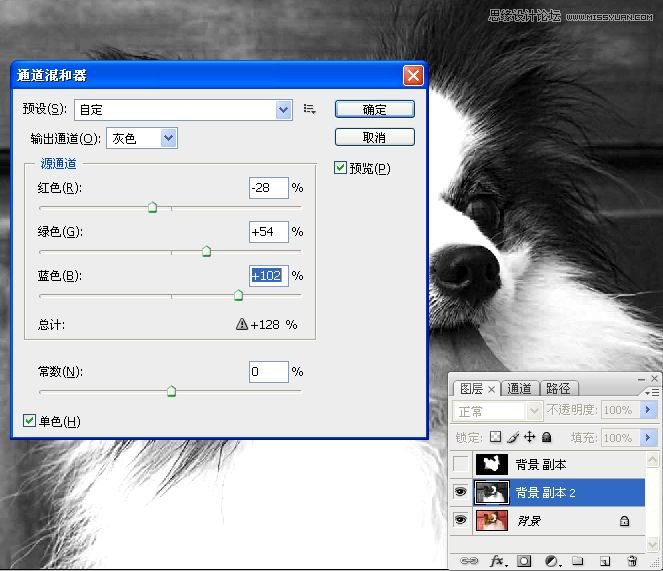The height and width of the screenshot is (571, 663).
Task: Click the 红色 value field -28
Action: coord(269,188)
